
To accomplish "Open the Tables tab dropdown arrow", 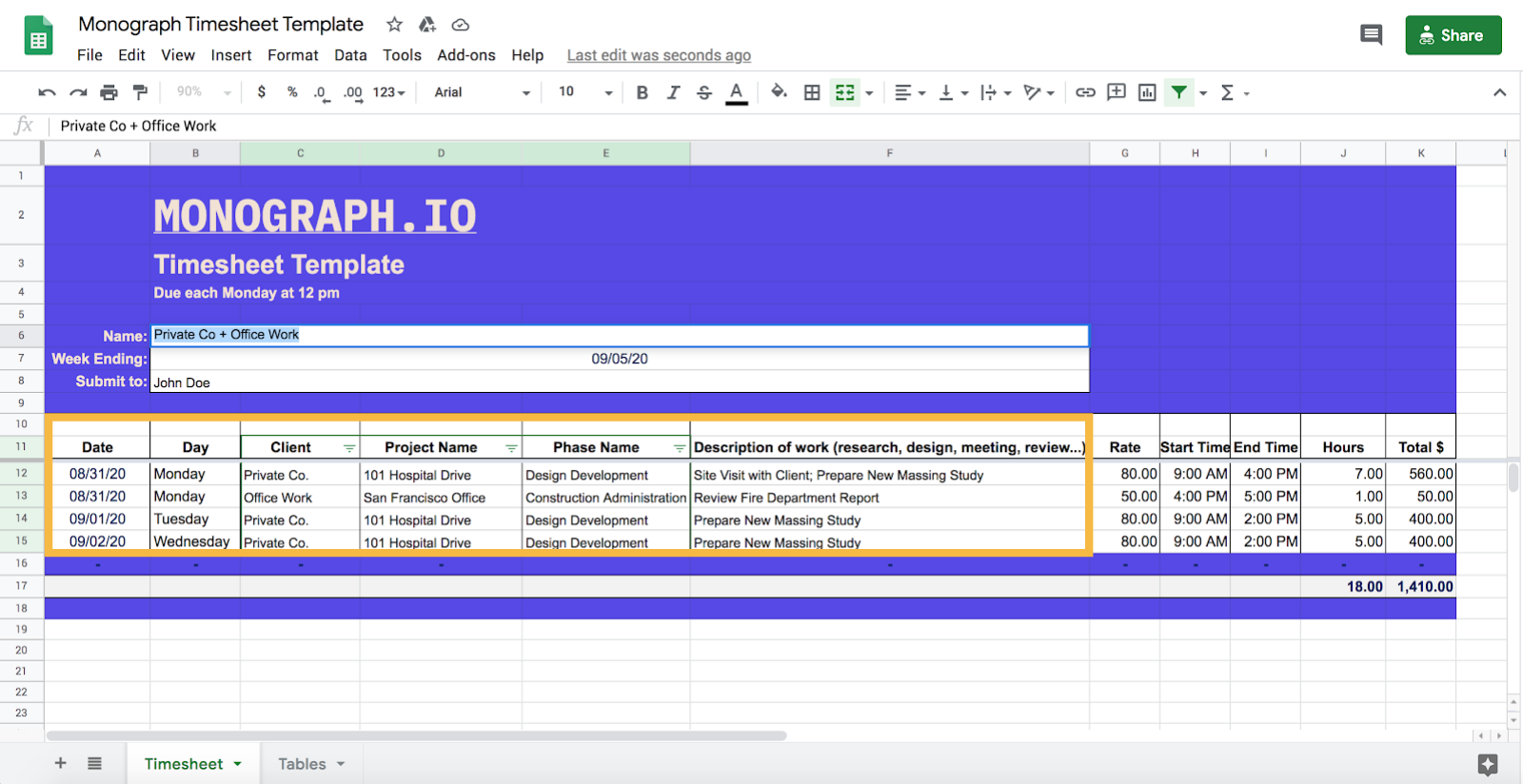I will [341, 764].
